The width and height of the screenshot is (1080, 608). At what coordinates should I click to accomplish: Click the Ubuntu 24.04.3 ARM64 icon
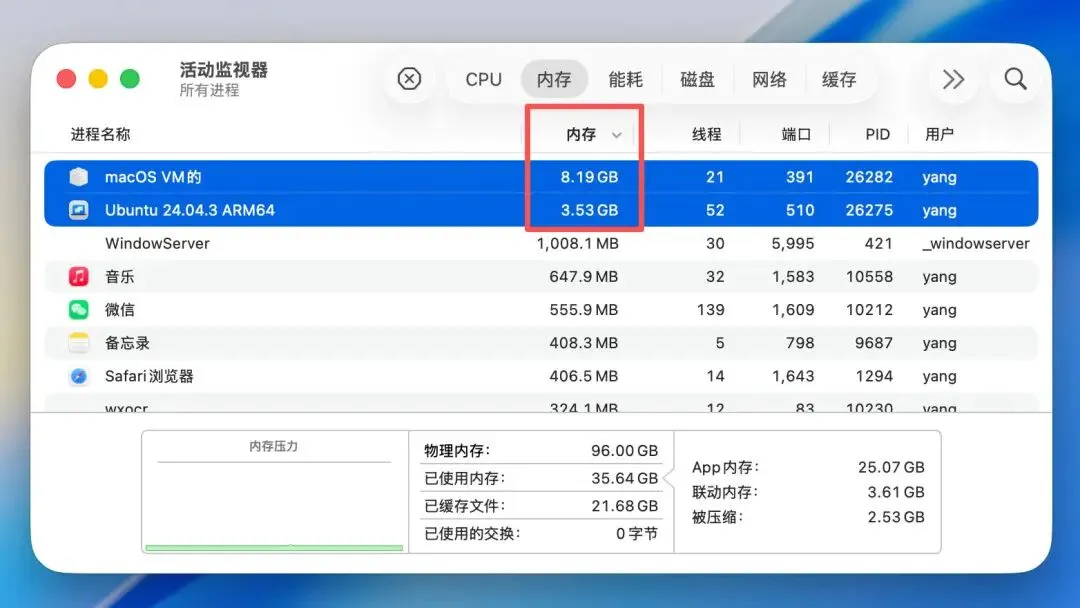click(x=79, y=210)
